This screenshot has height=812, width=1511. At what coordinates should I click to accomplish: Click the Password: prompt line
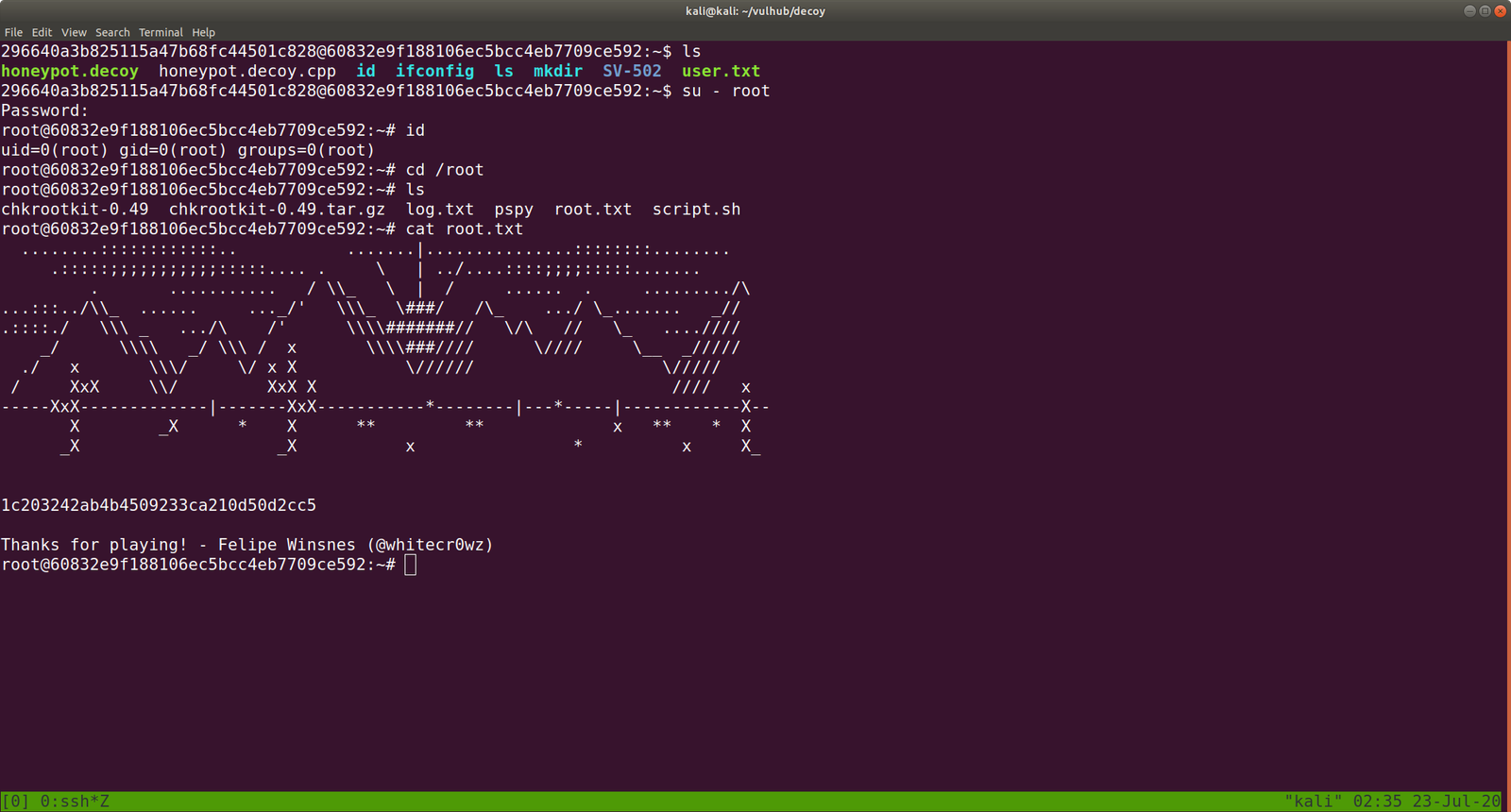click(x=44, y=110)
